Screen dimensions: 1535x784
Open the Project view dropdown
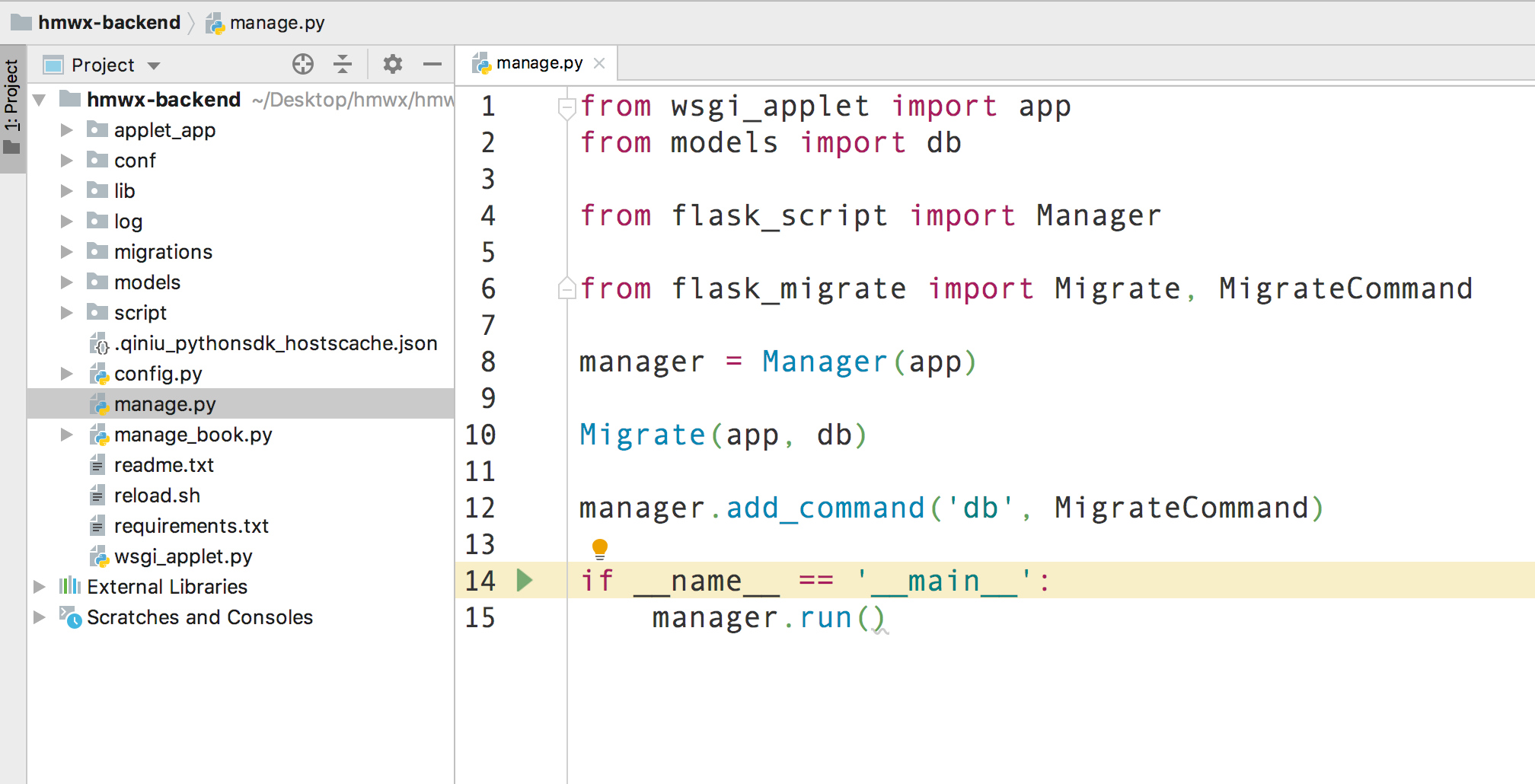click(x=154, y=65)
